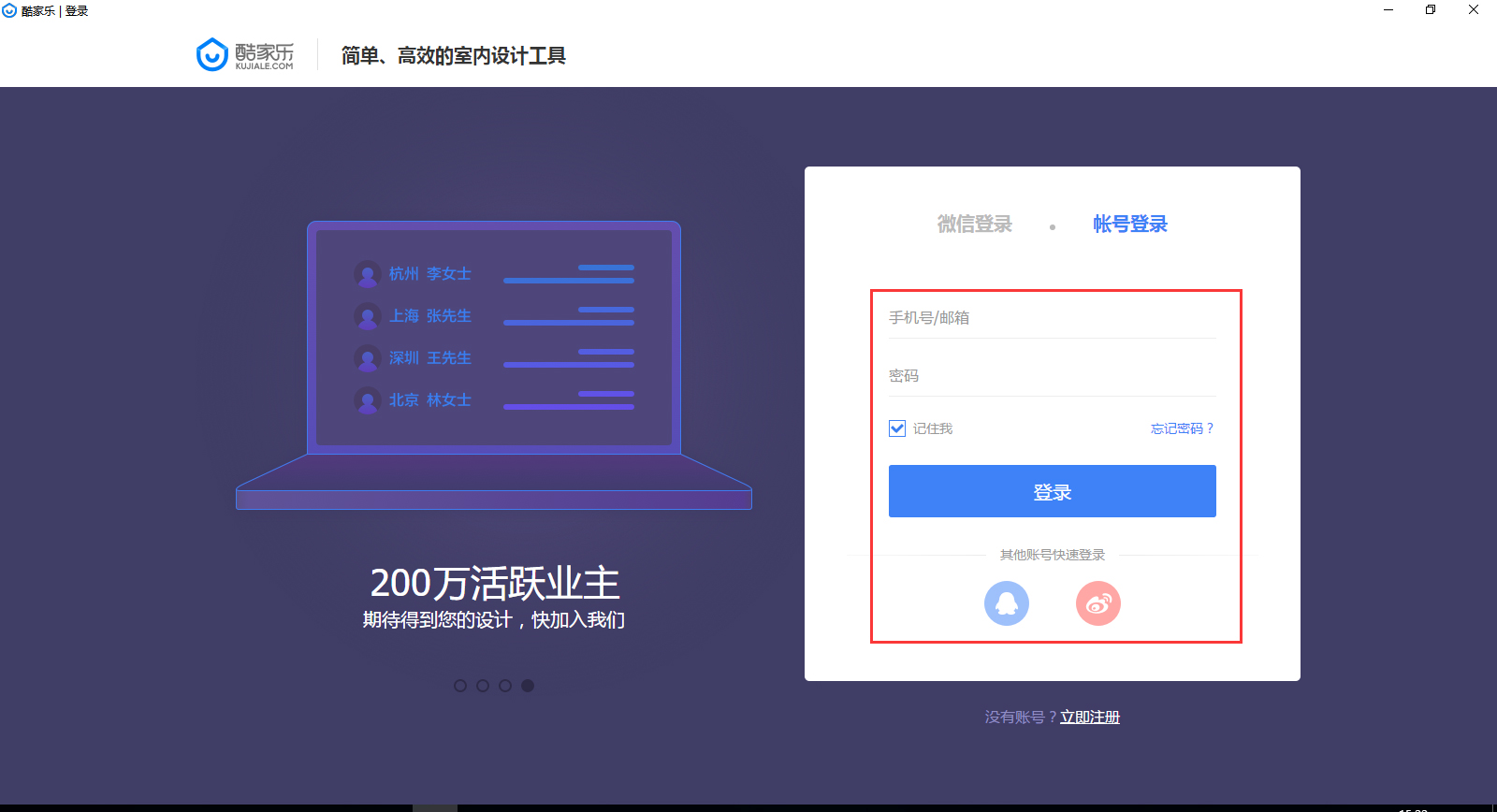Click the laptop illustration banner
Image resolution: width=1497 pixels, height=812 pixels.
point(494,365)
